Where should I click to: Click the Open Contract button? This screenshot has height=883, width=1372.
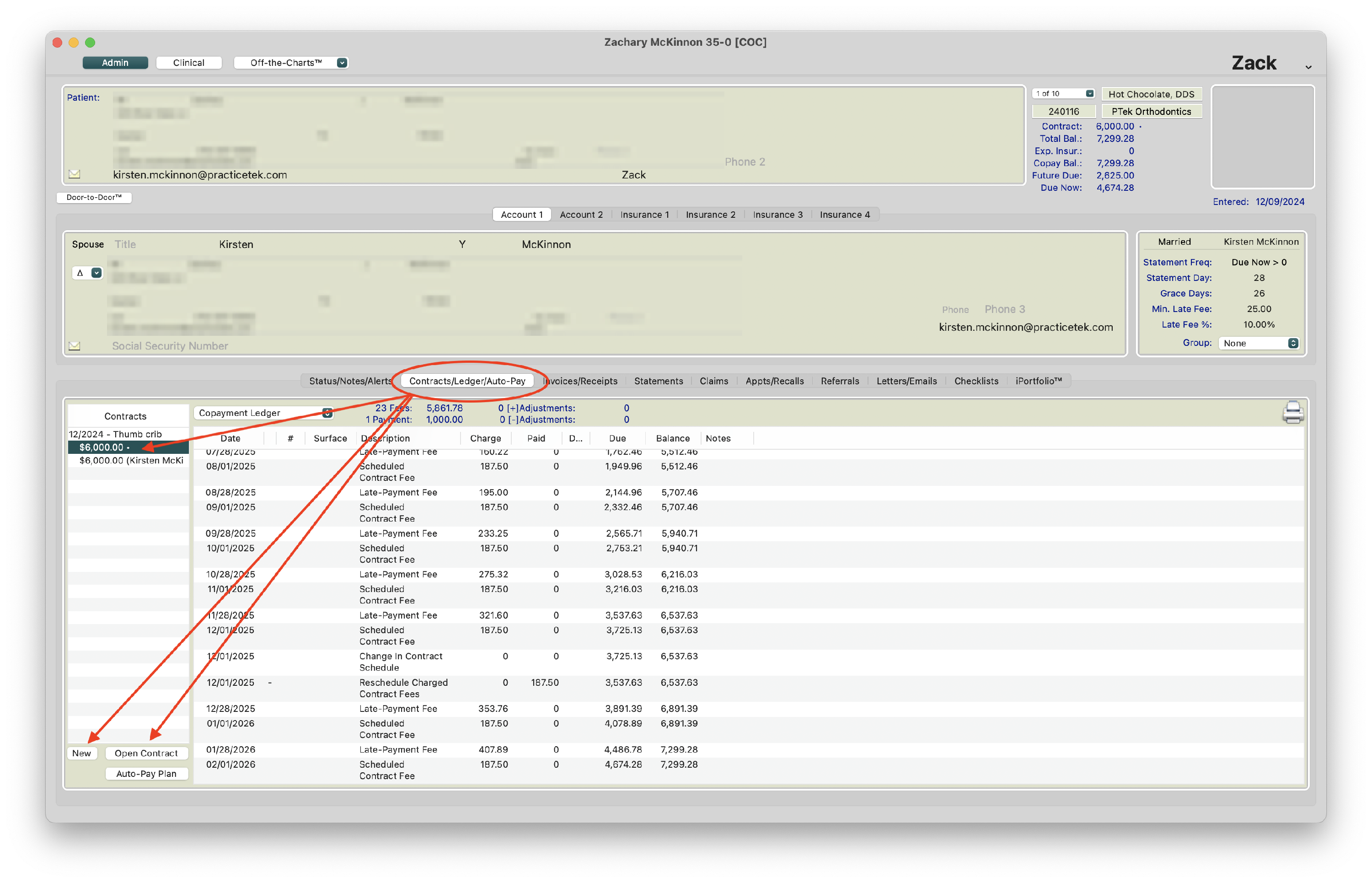146,753
